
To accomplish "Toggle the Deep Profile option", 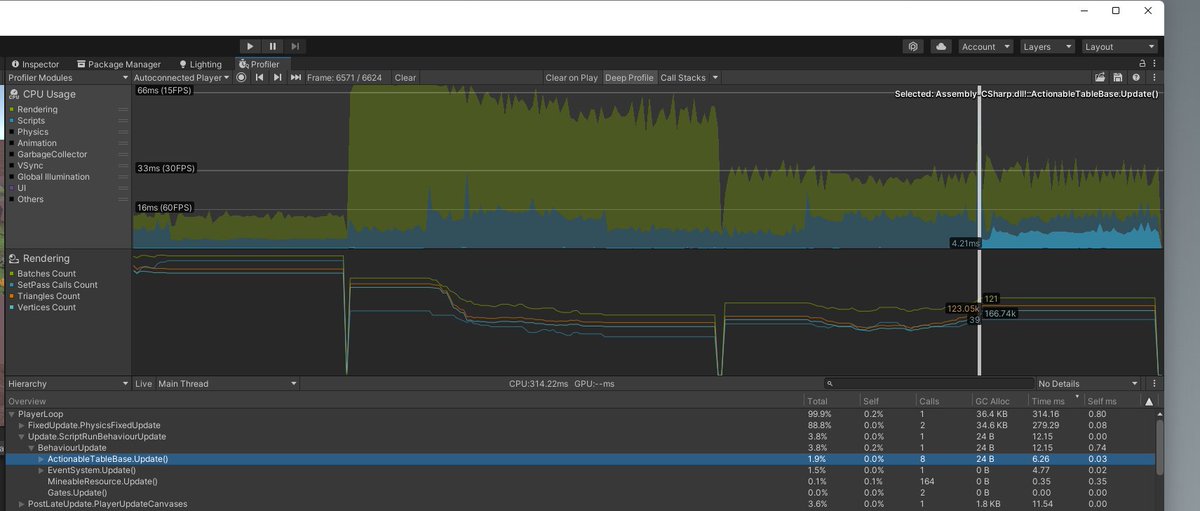I will click(629, 78).
